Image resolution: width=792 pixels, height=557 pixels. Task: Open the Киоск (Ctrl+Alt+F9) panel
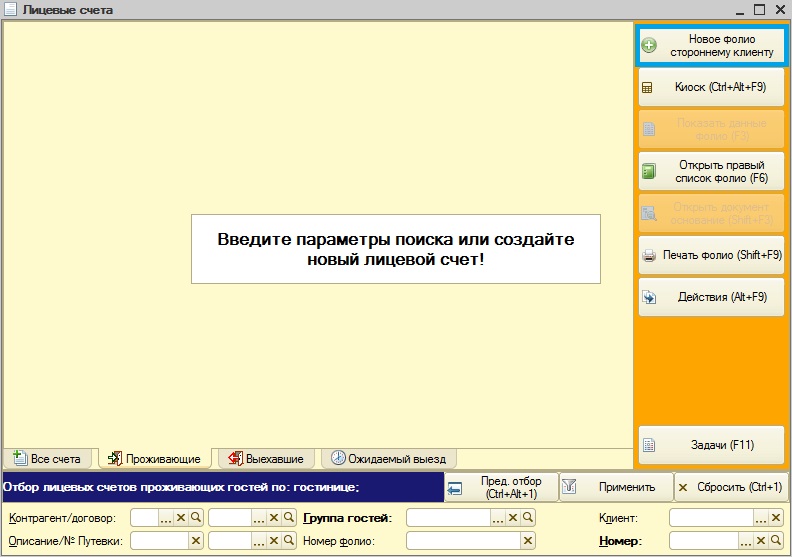pyautogui.click(x=711, y=87)
